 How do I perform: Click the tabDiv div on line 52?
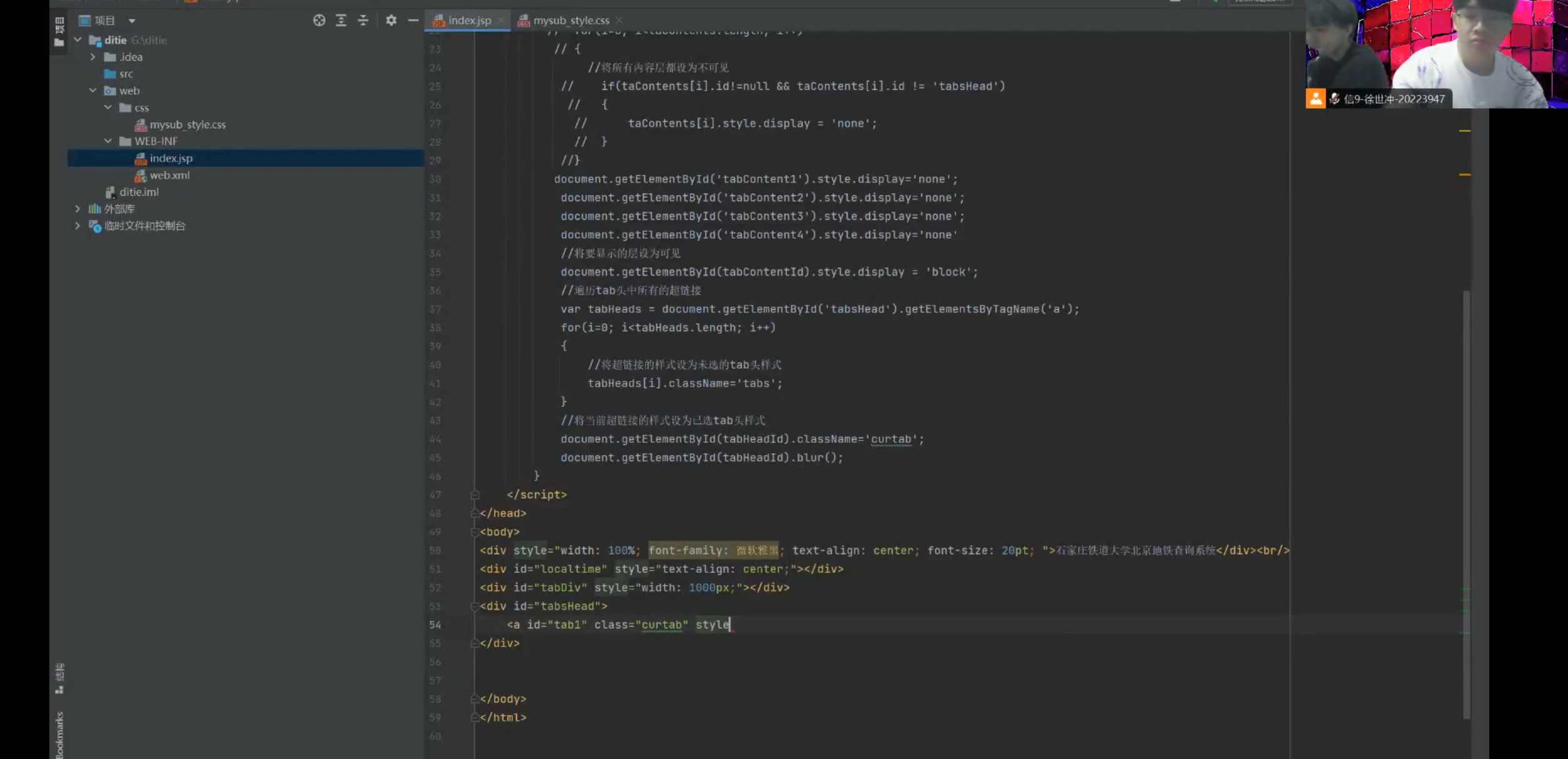pos(635,588)
